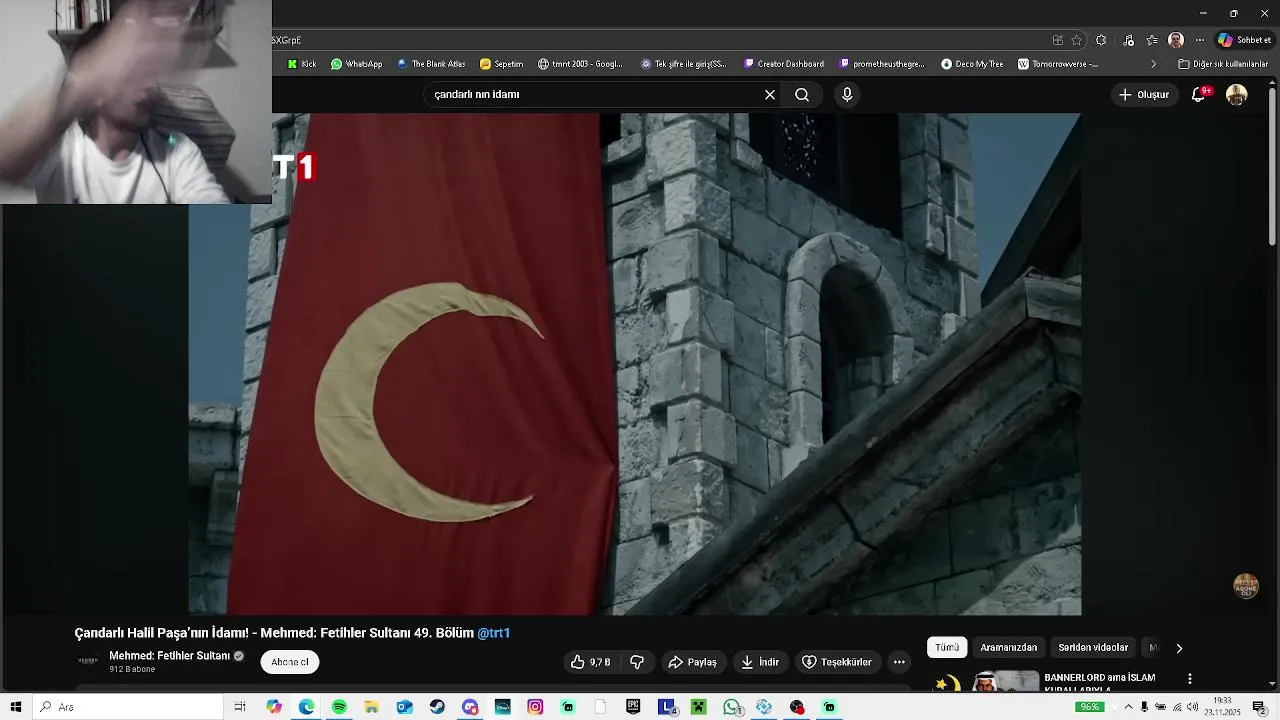The height and width of the screenshot is (720, 1280).
Task: Open the Edge profile avatar
Action: point(1176,40)
